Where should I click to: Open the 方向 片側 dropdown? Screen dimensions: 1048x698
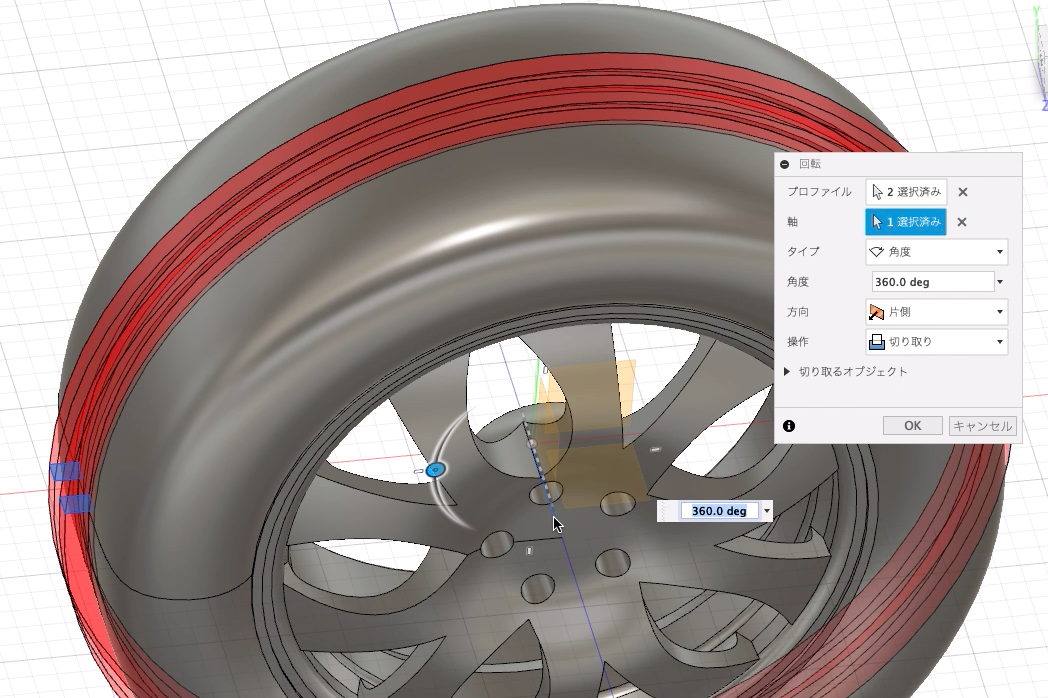click(x=936, y=312)
